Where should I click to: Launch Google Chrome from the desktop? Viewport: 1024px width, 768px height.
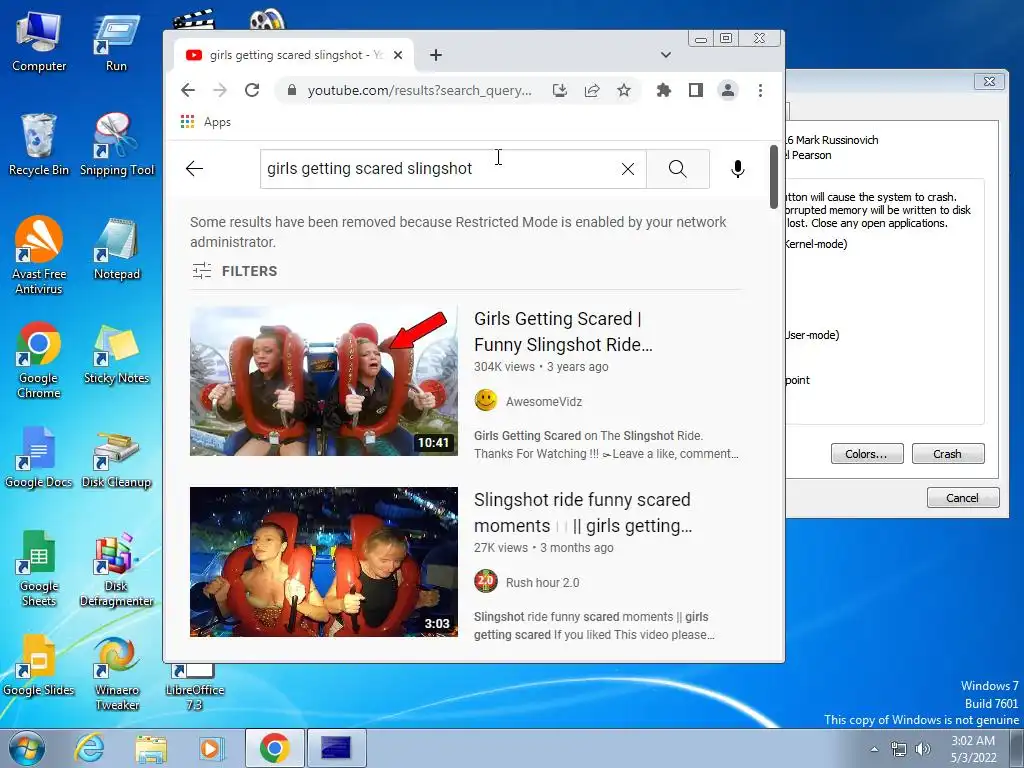pyautogui.click(x=39, y=360)
